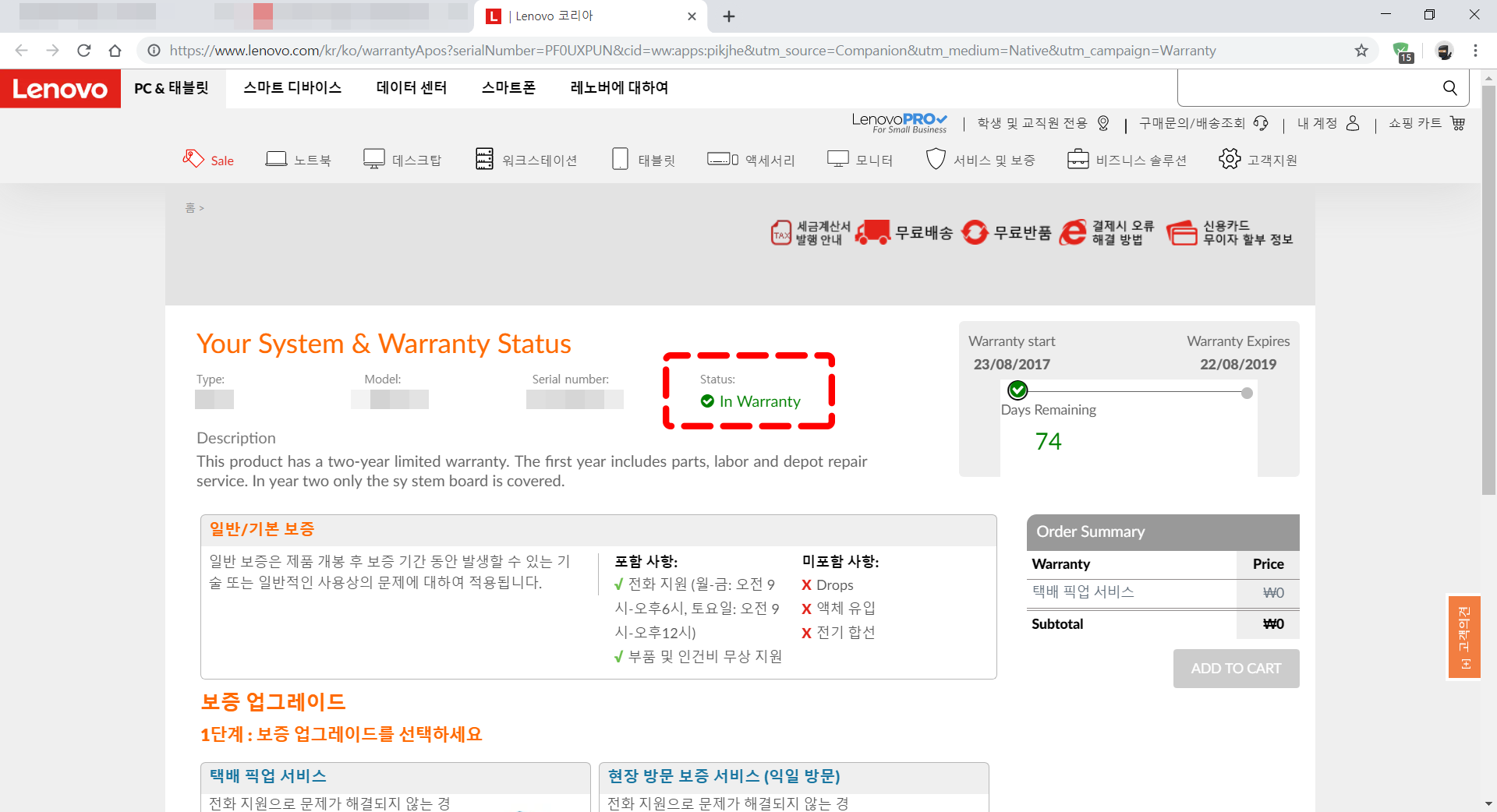Click the In Warranty status text
Screen dimensions: 1497x812
coord(759,401)
